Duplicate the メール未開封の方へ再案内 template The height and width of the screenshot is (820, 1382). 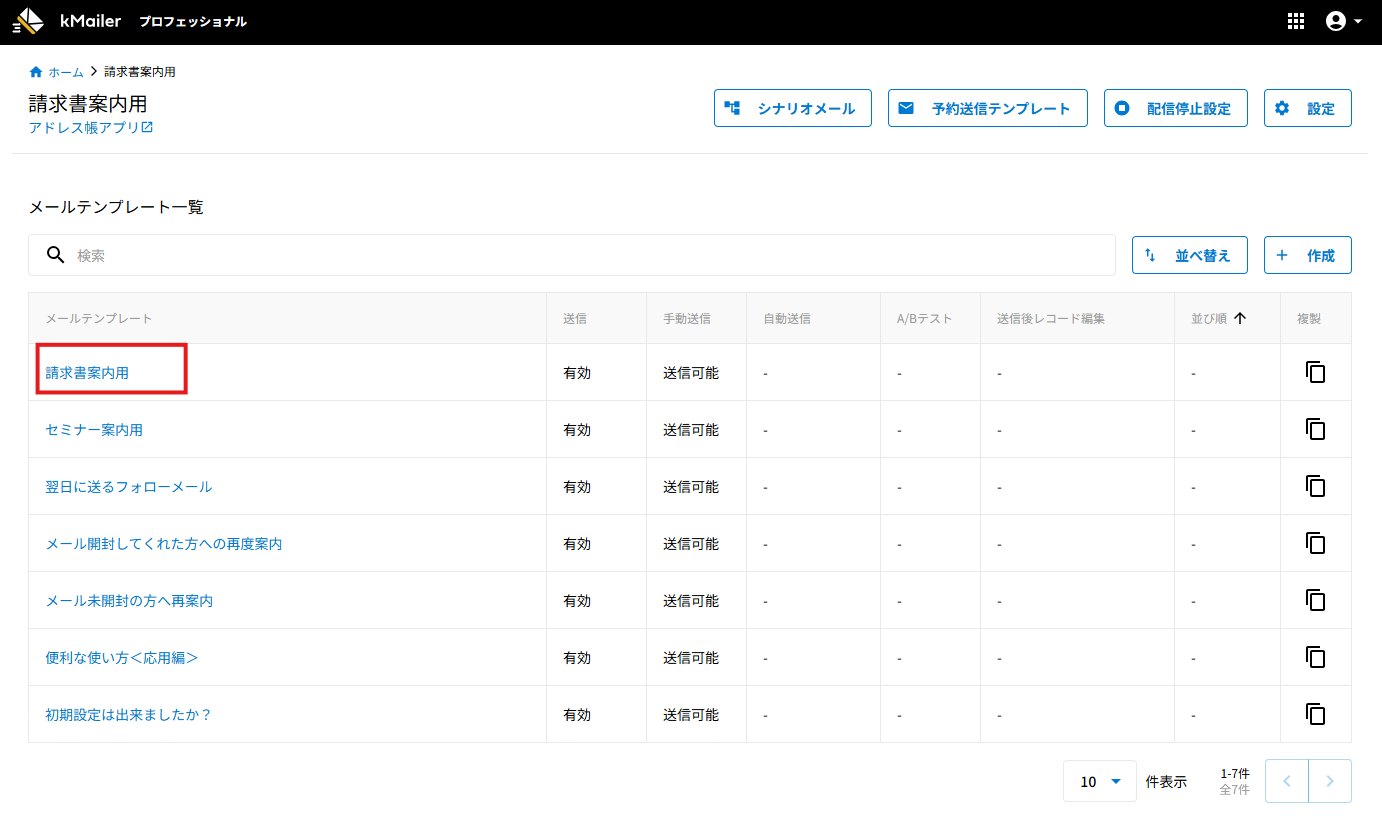click(x=1315, y=600)
